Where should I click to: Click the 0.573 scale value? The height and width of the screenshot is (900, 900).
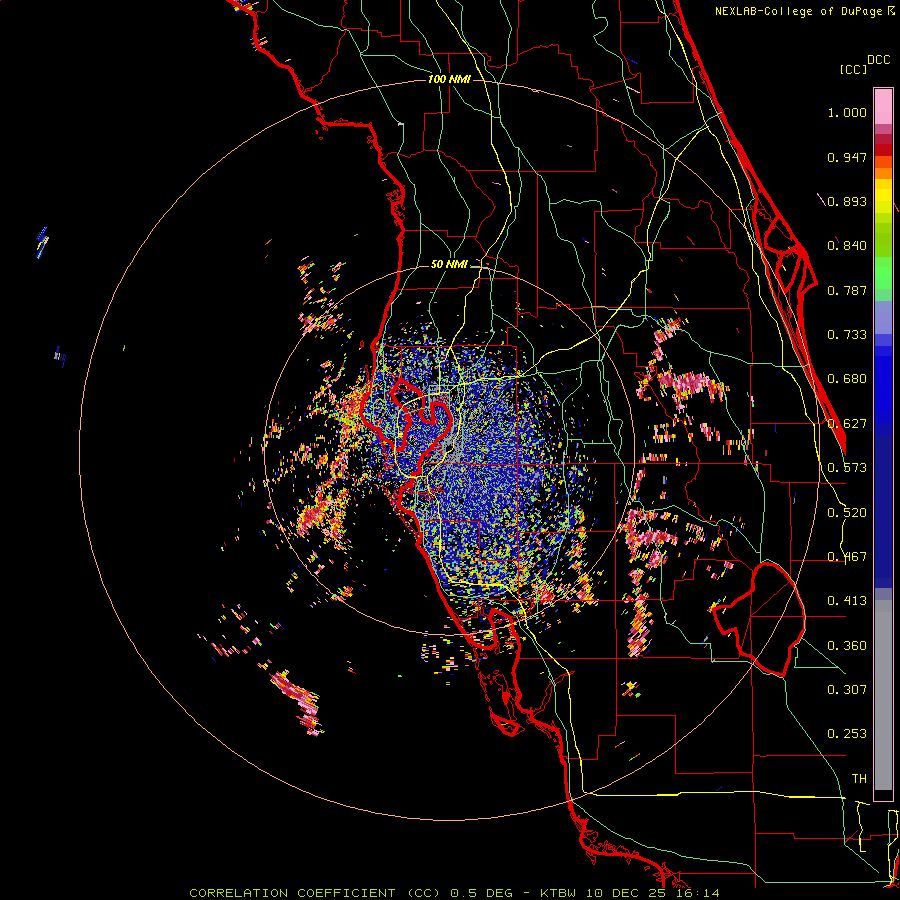click(847, 468)
